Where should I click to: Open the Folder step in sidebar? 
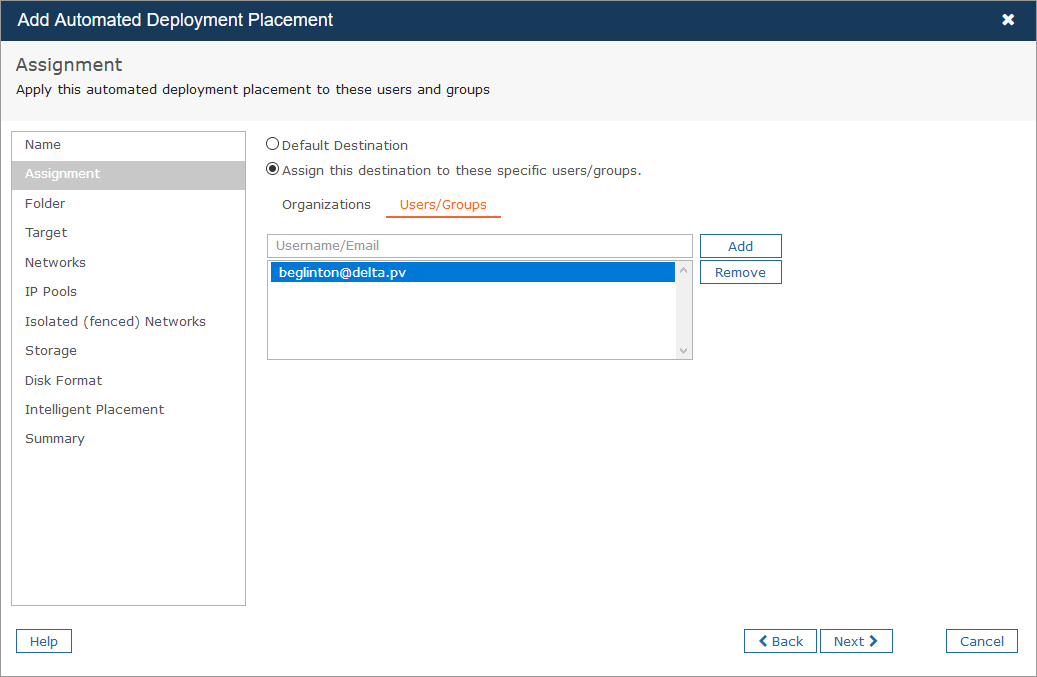point(45,204)
